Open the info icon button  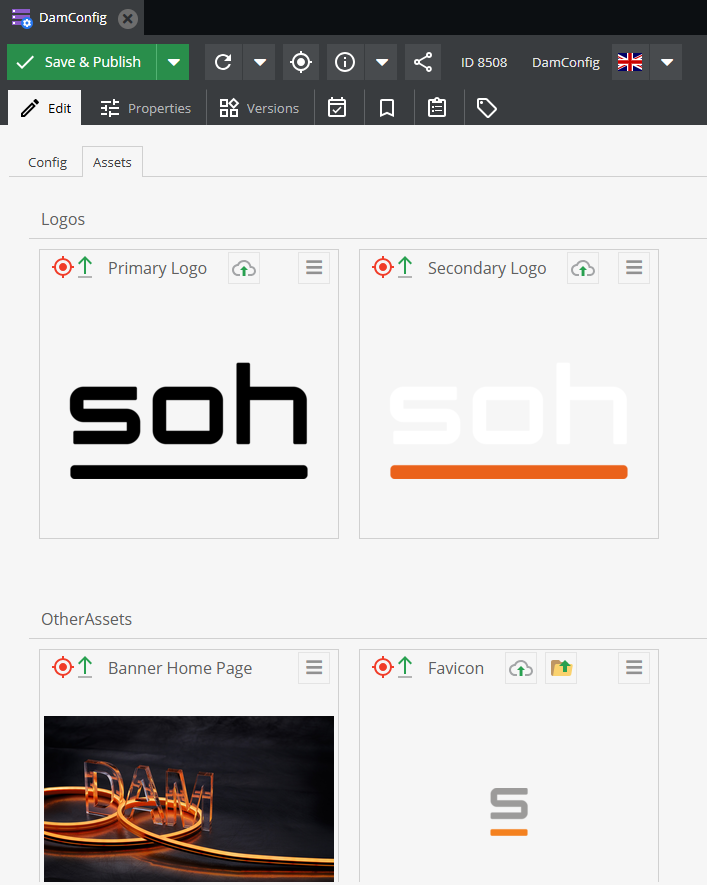345,62
